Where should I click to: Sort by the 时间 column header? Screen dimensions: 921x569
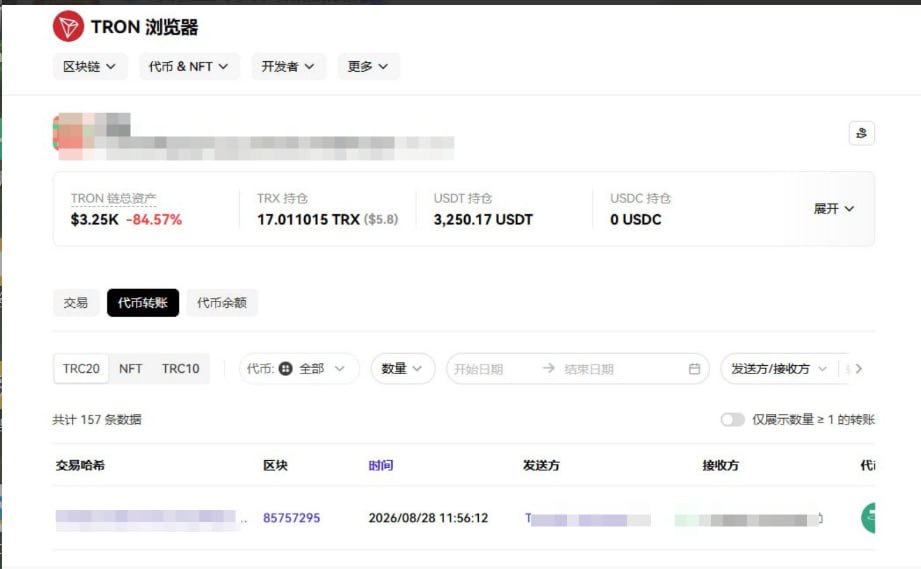[381, 466]
